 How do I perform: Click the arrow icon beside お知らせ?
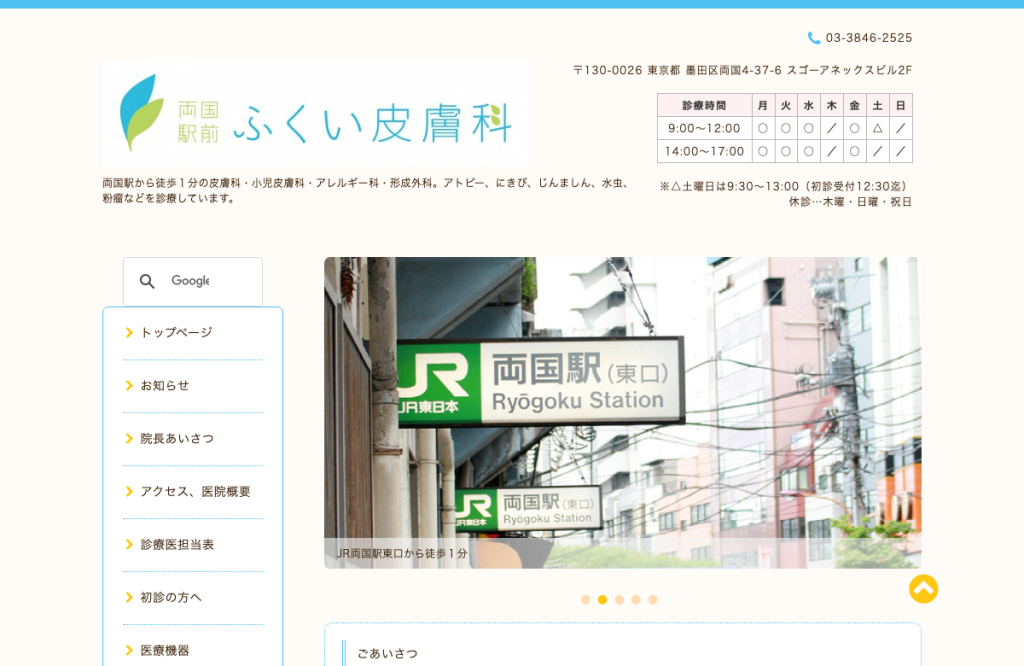(x=129, y=385)
